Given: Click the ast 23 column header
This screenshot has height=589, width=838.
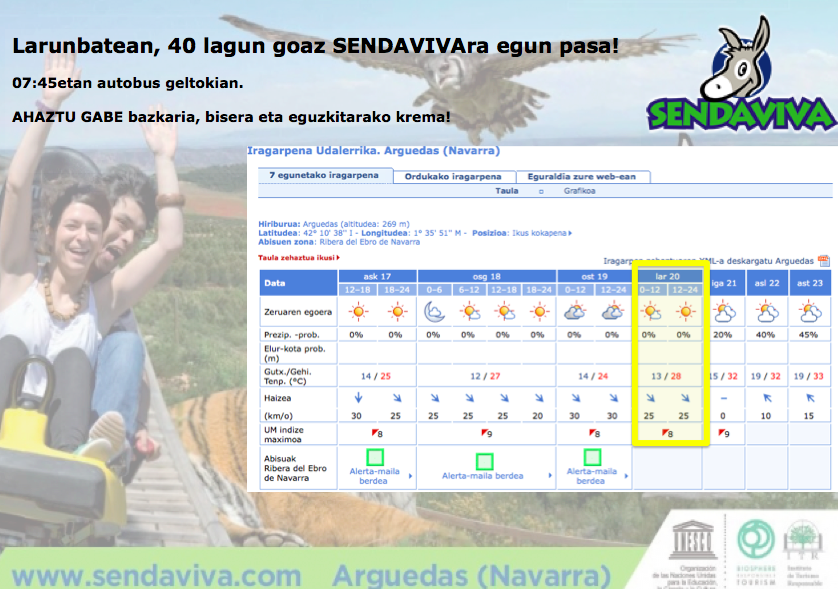Looking at the screenshot, I should (810, 283).
